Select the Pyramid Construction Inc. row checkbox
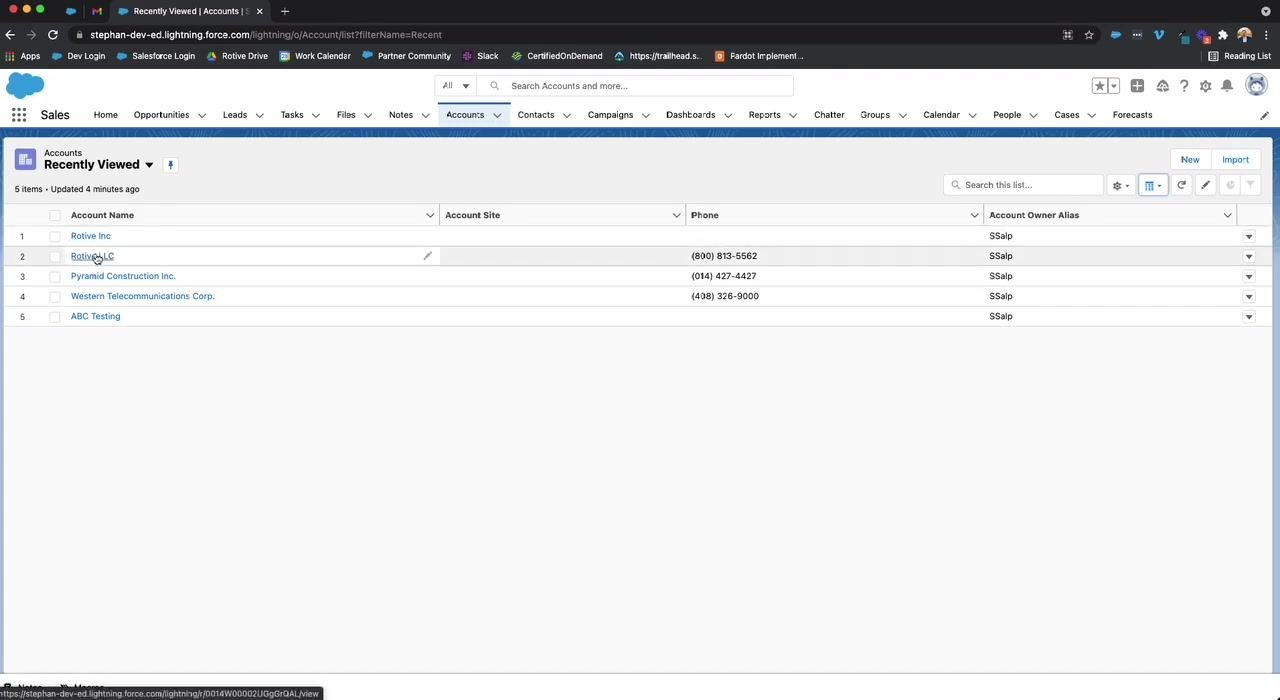Screen dimensions: 1280x700 point(55,276)
